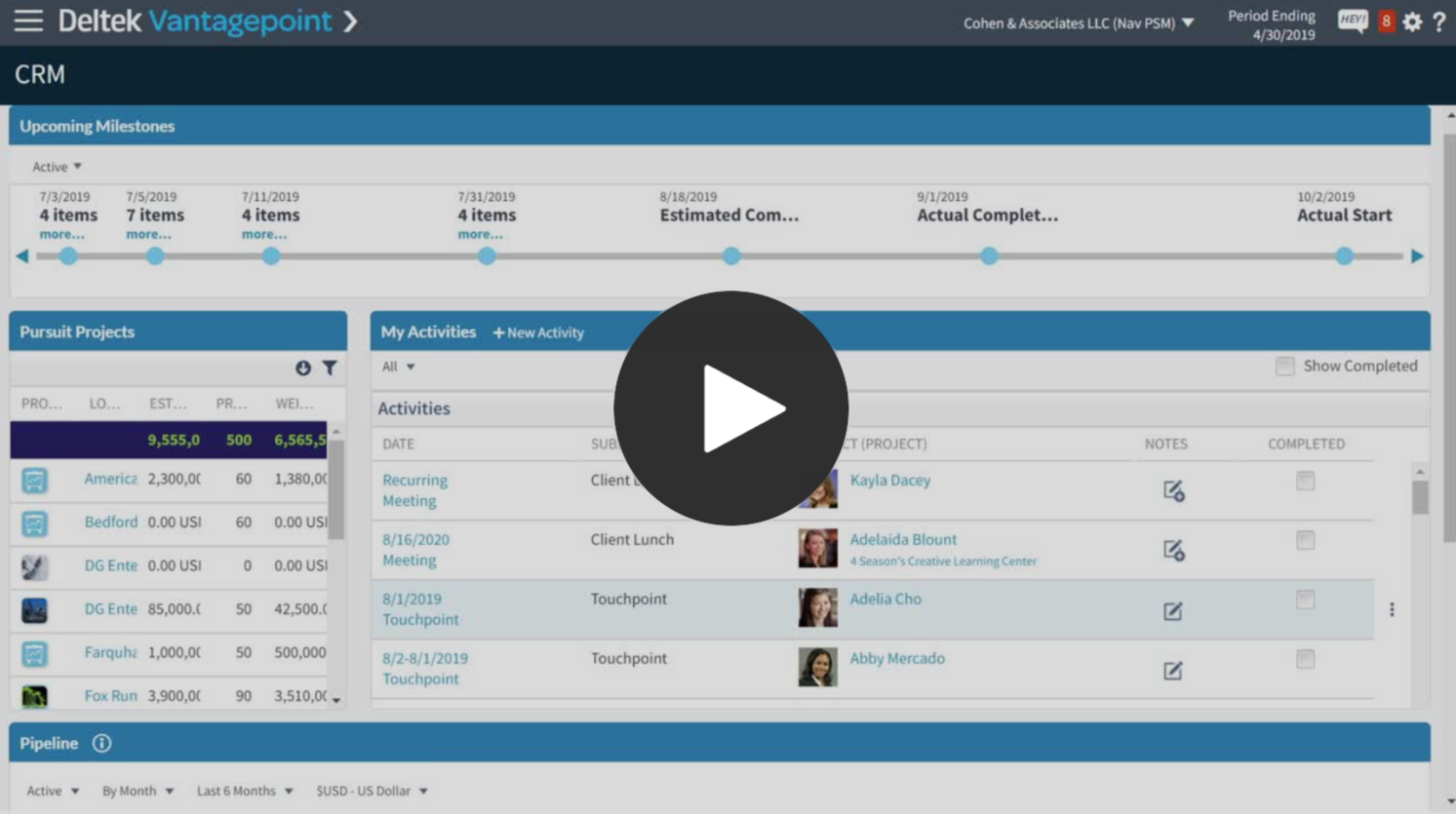Open the Adelaida Blount contact photo

[817, 549]
